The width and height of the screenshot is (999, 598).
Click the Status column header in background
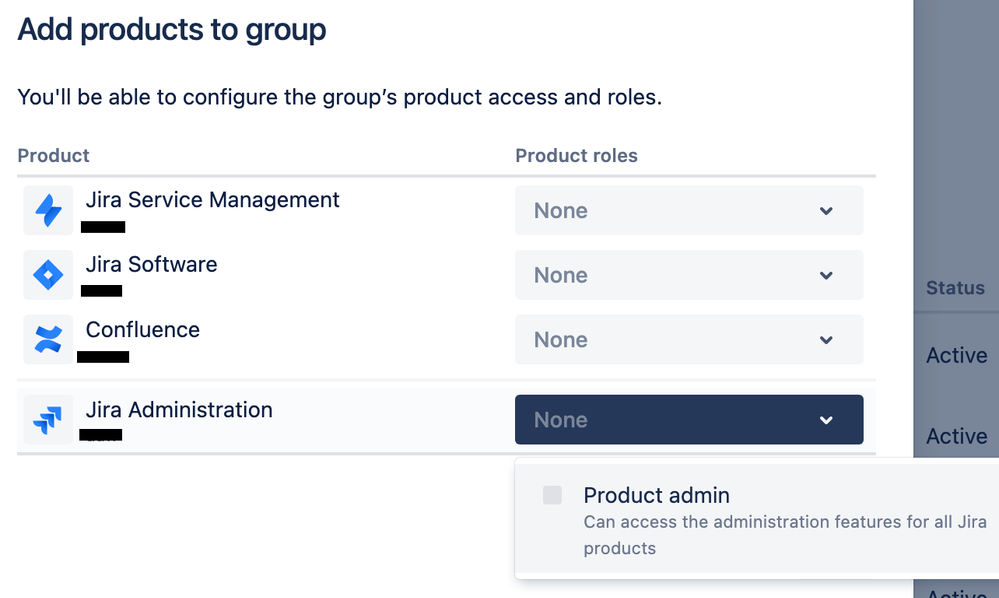click(x=955, y=288)
